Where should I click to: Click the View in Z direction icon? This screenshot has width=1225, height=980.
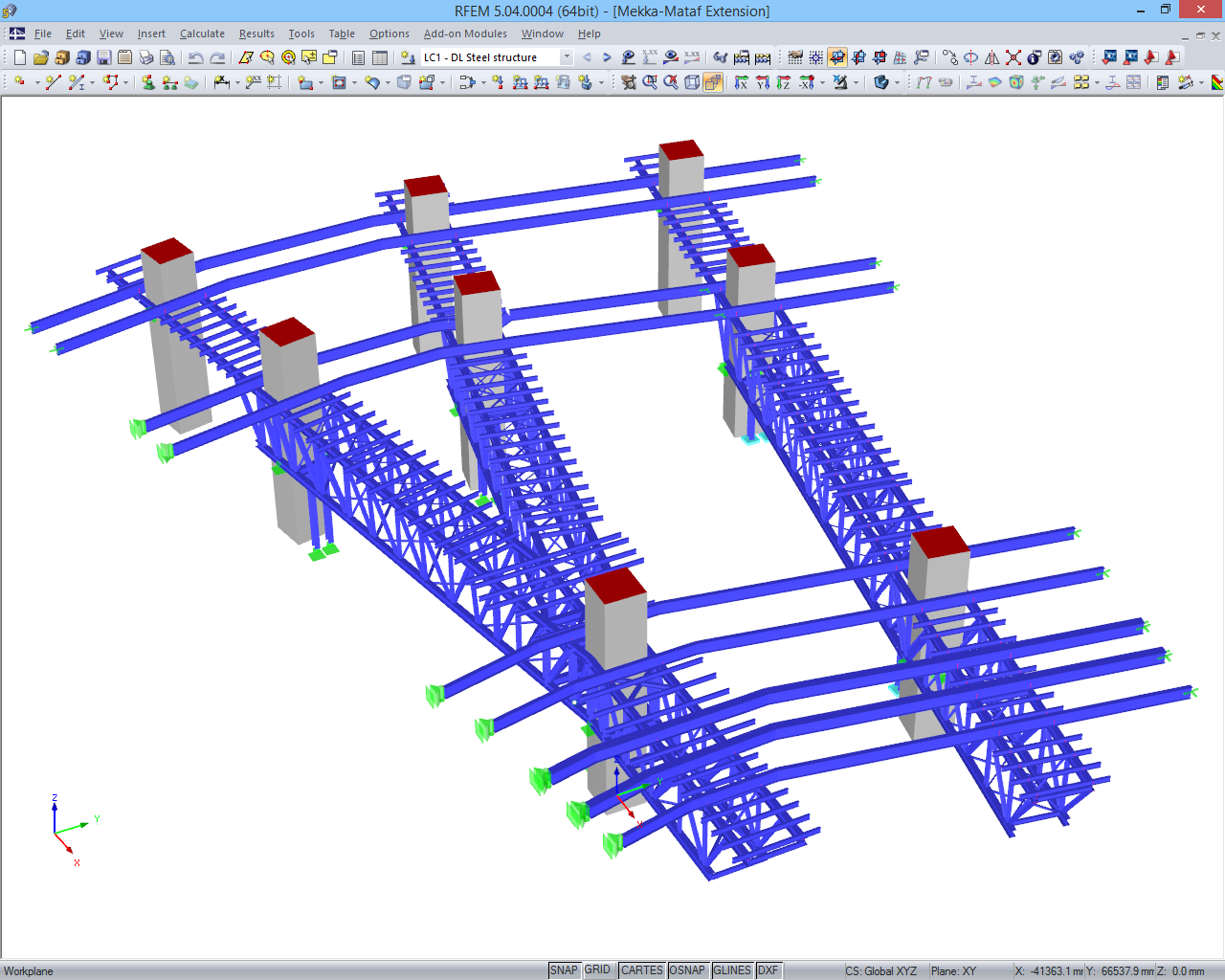pyautogui.click(x=784, y=82)
